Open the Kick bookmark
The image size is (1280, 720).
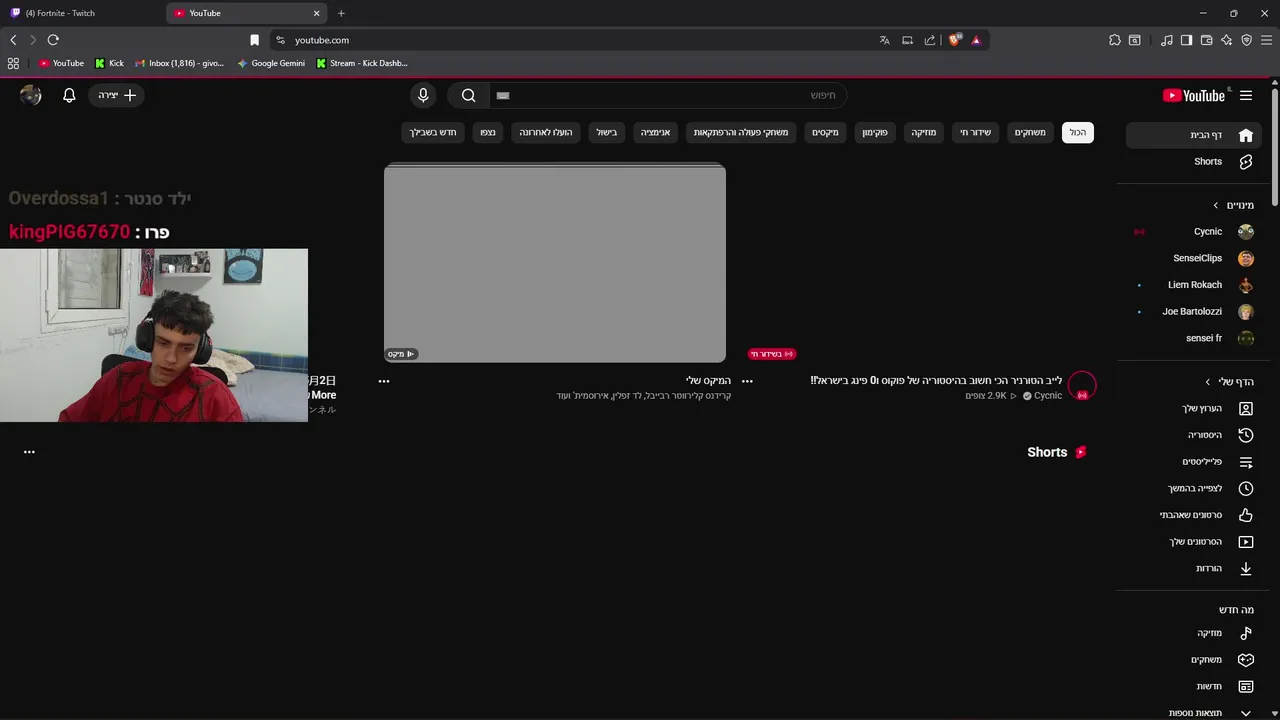[x=109, y=63]
